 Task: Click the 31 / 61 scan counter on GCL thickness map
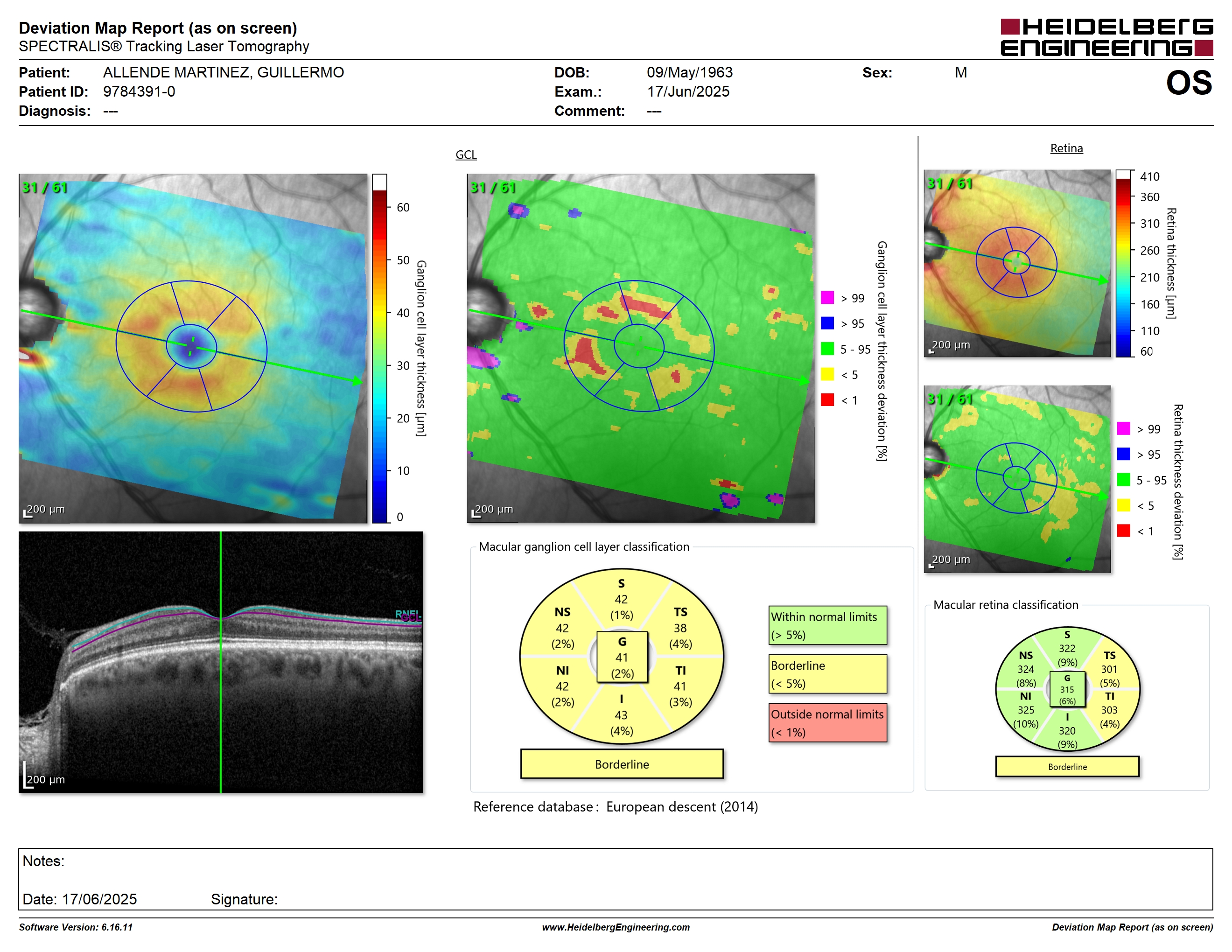tap(44, 187)
